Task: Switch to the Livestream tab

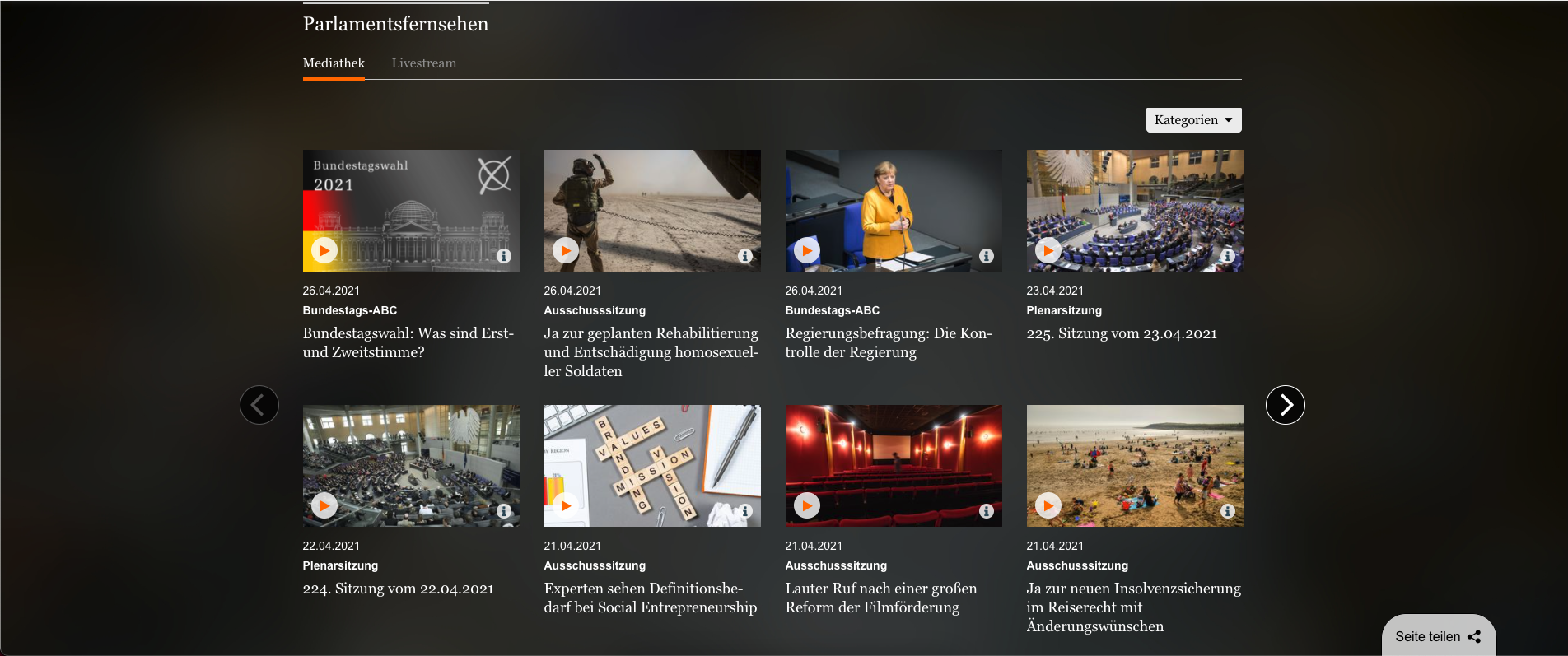Action: click(x=424, y=63)
